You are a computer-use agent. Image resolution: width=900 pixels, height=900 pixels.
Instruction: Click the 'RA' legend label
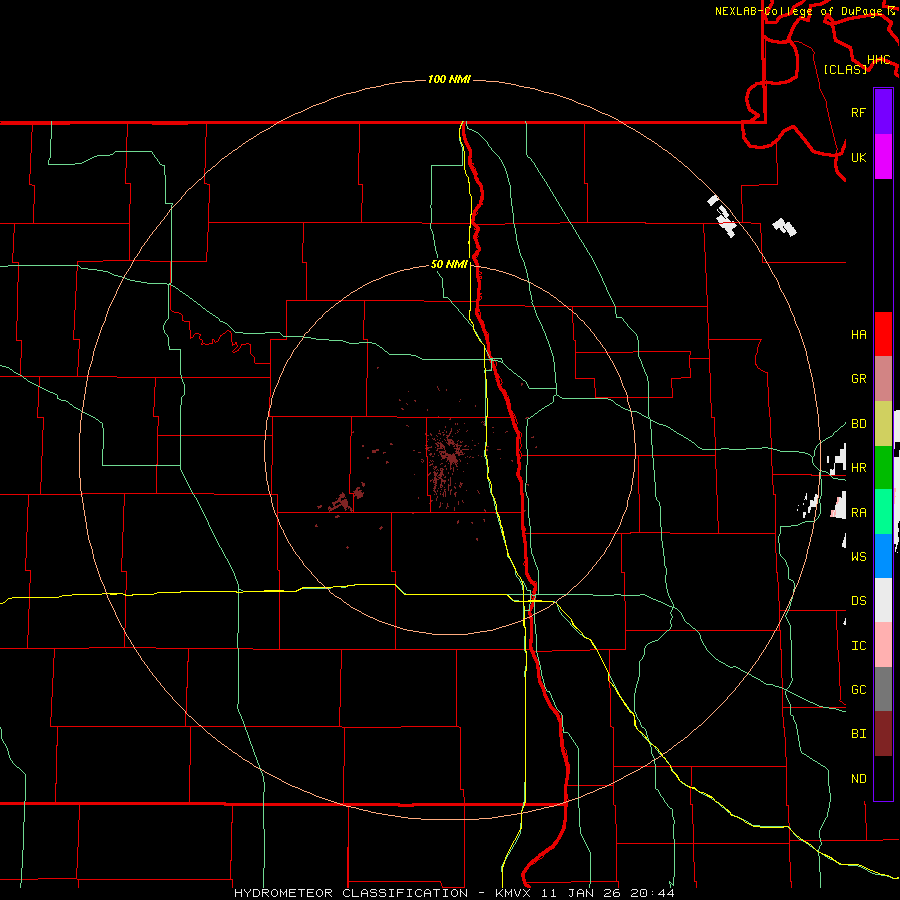point(858,512)
